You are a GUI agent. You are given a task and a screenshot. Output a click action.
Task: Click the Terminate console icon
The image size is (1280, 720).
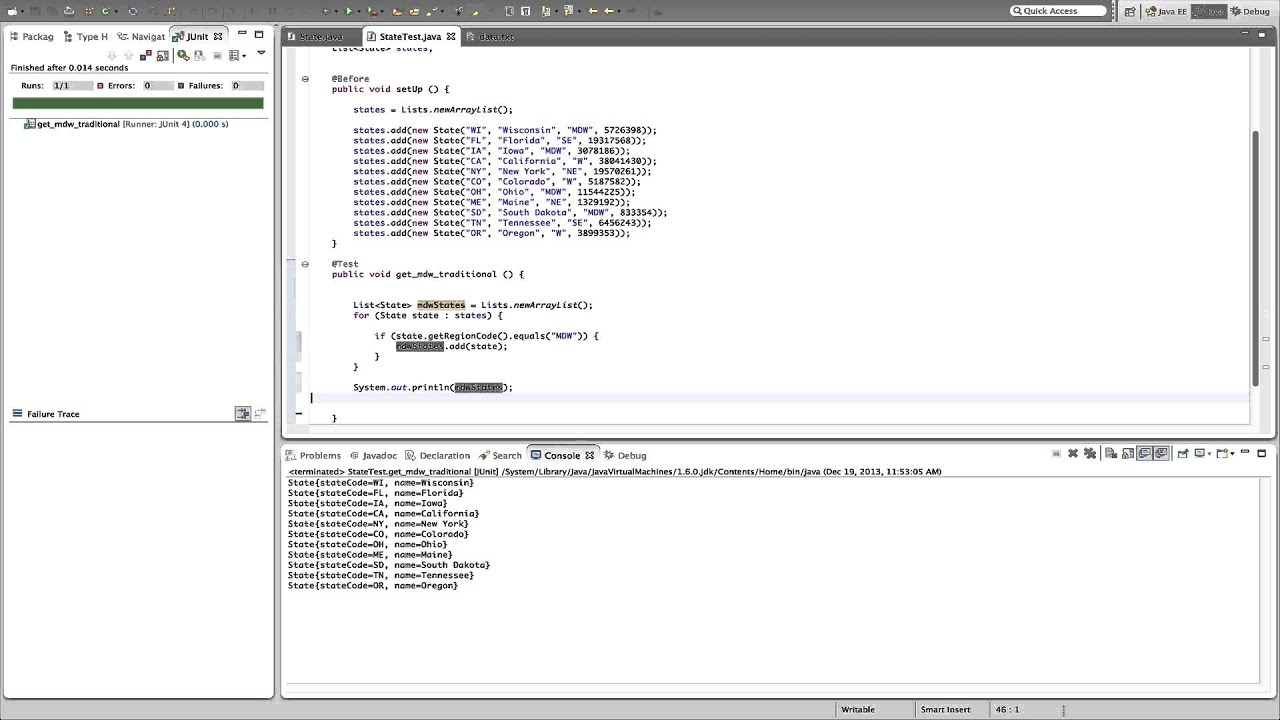1056,453
